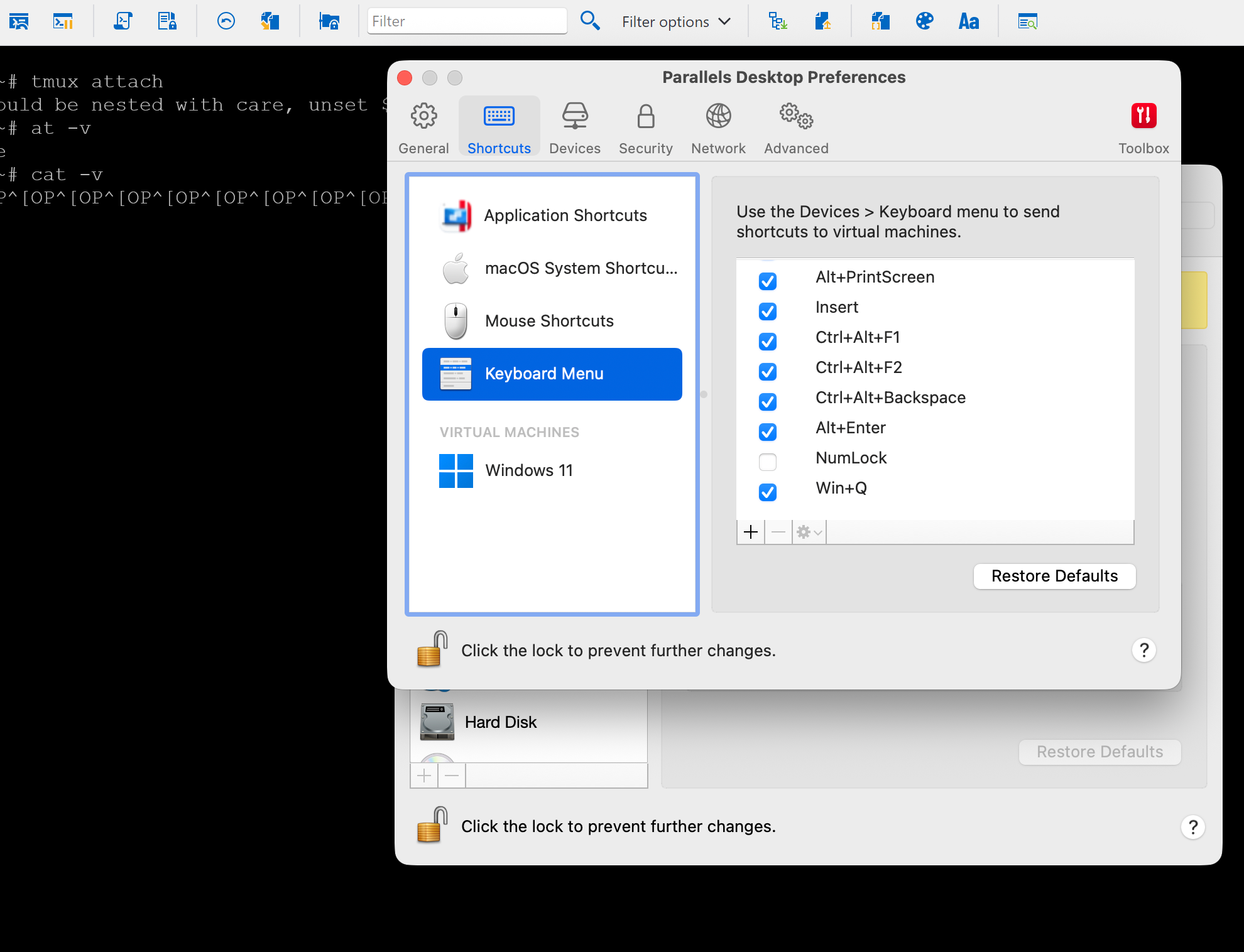1244x952 pixels.
Task: Click the locked folder toolbar icon
Action: 329,21
